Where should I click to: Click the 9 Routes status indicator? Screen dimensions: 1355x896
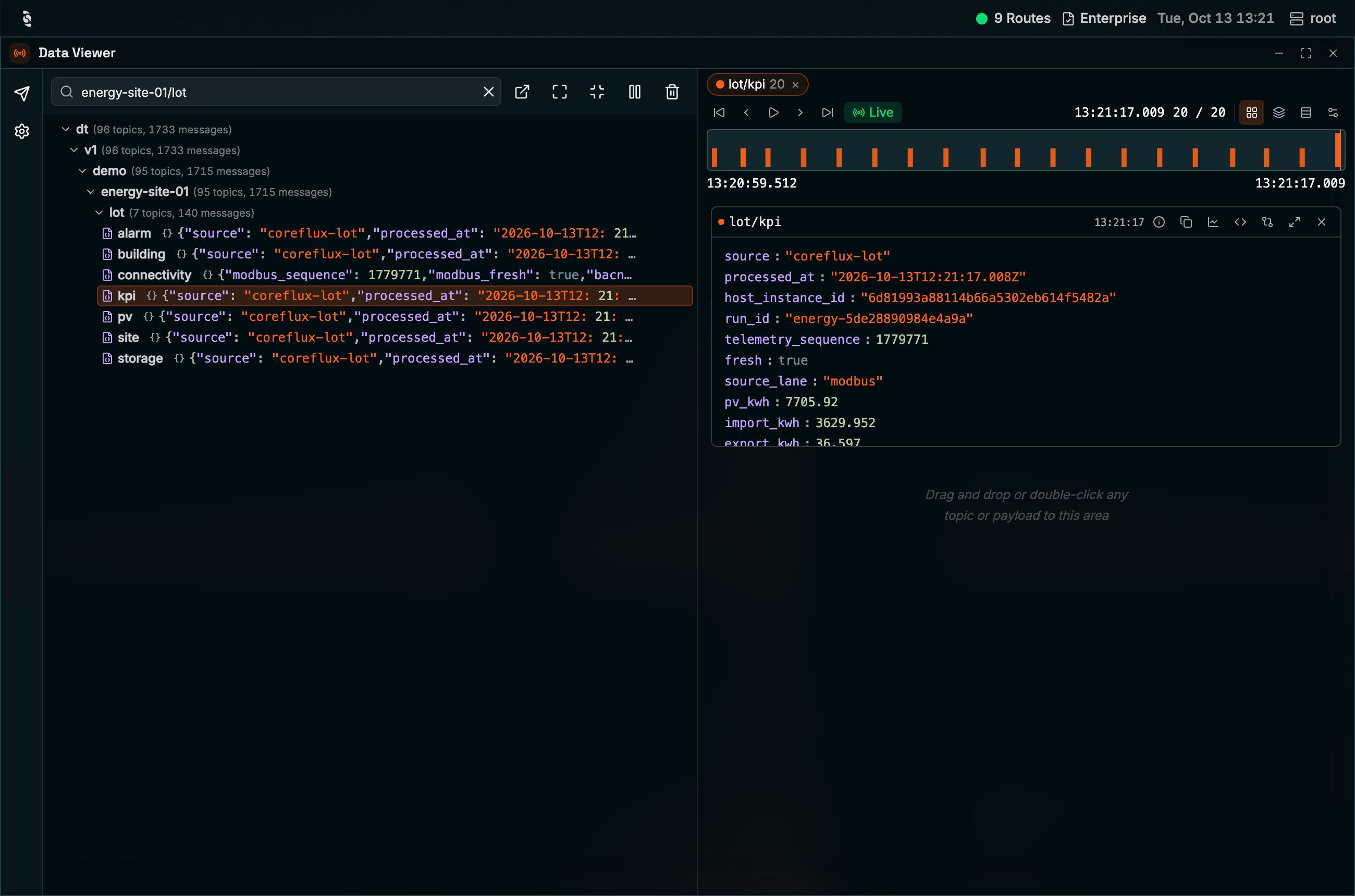click(1013, 18)
